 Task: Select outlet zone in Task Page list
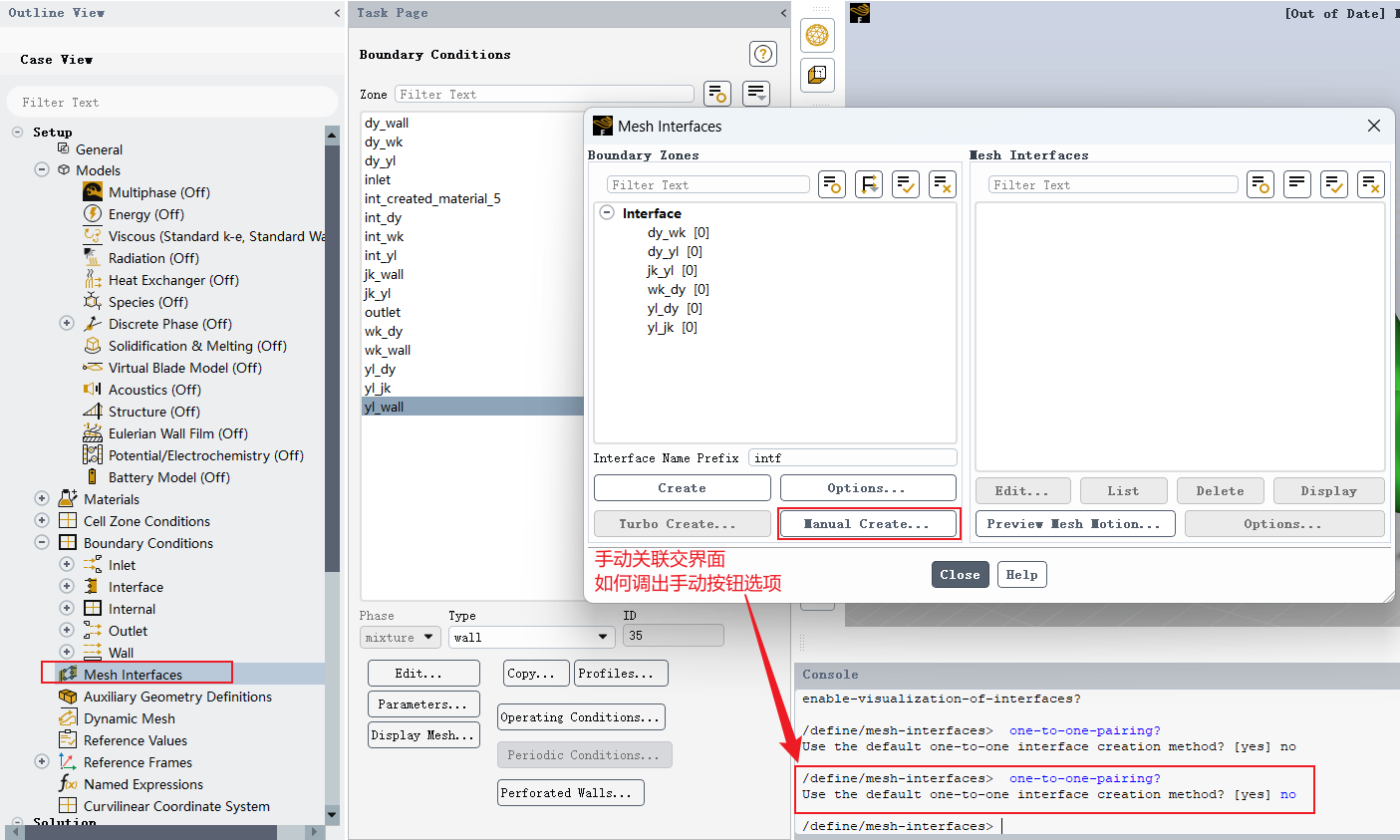(x=383, y=312)
